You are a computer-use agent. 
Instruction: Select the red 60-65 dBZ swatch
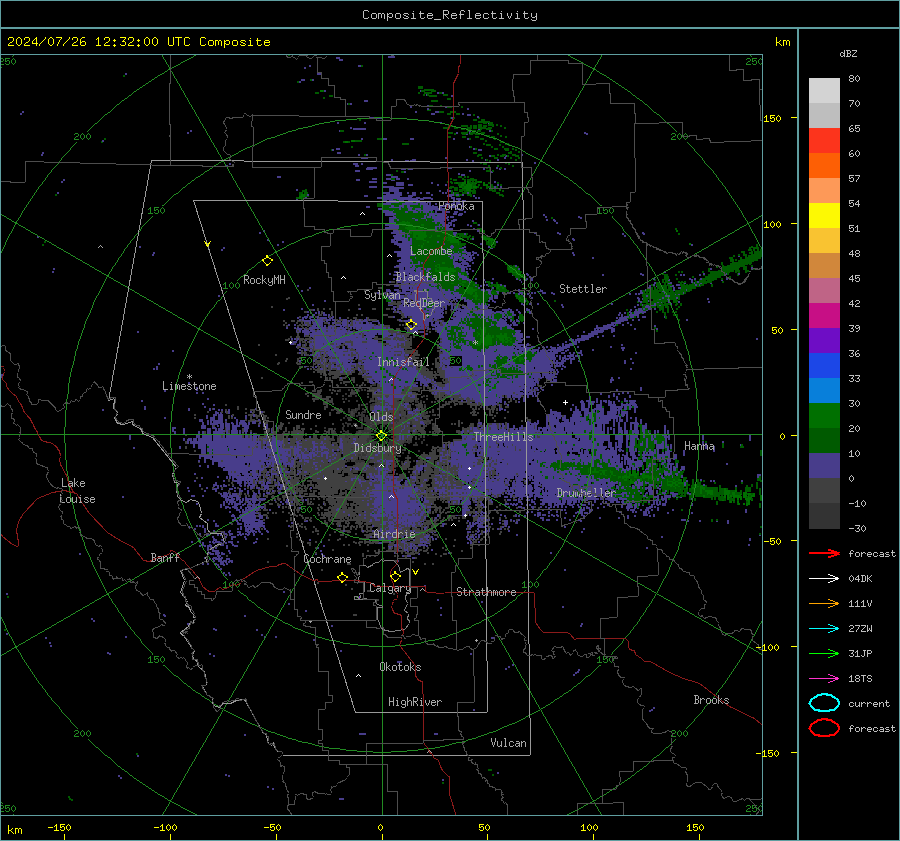pos(824,141)
